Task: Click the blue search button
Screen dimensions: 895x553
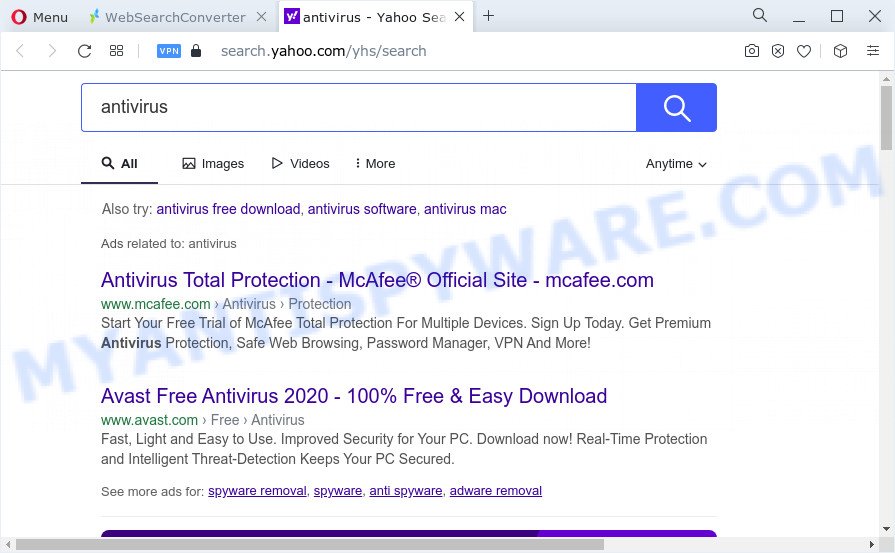Action: (x=676, y=107)
